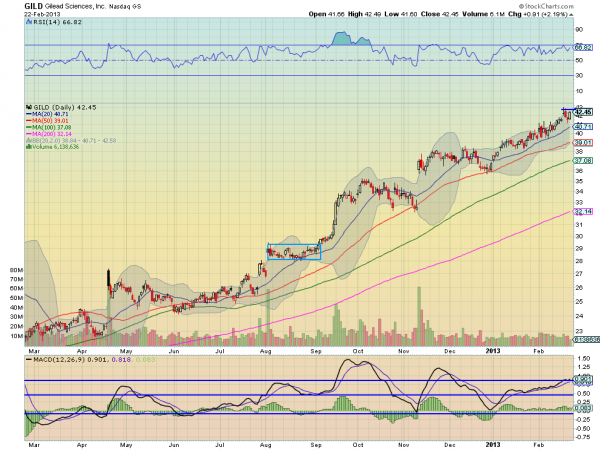Select the Low 41.60 value
This screenshot has height=450, width=600.
[x=401, y=14]
